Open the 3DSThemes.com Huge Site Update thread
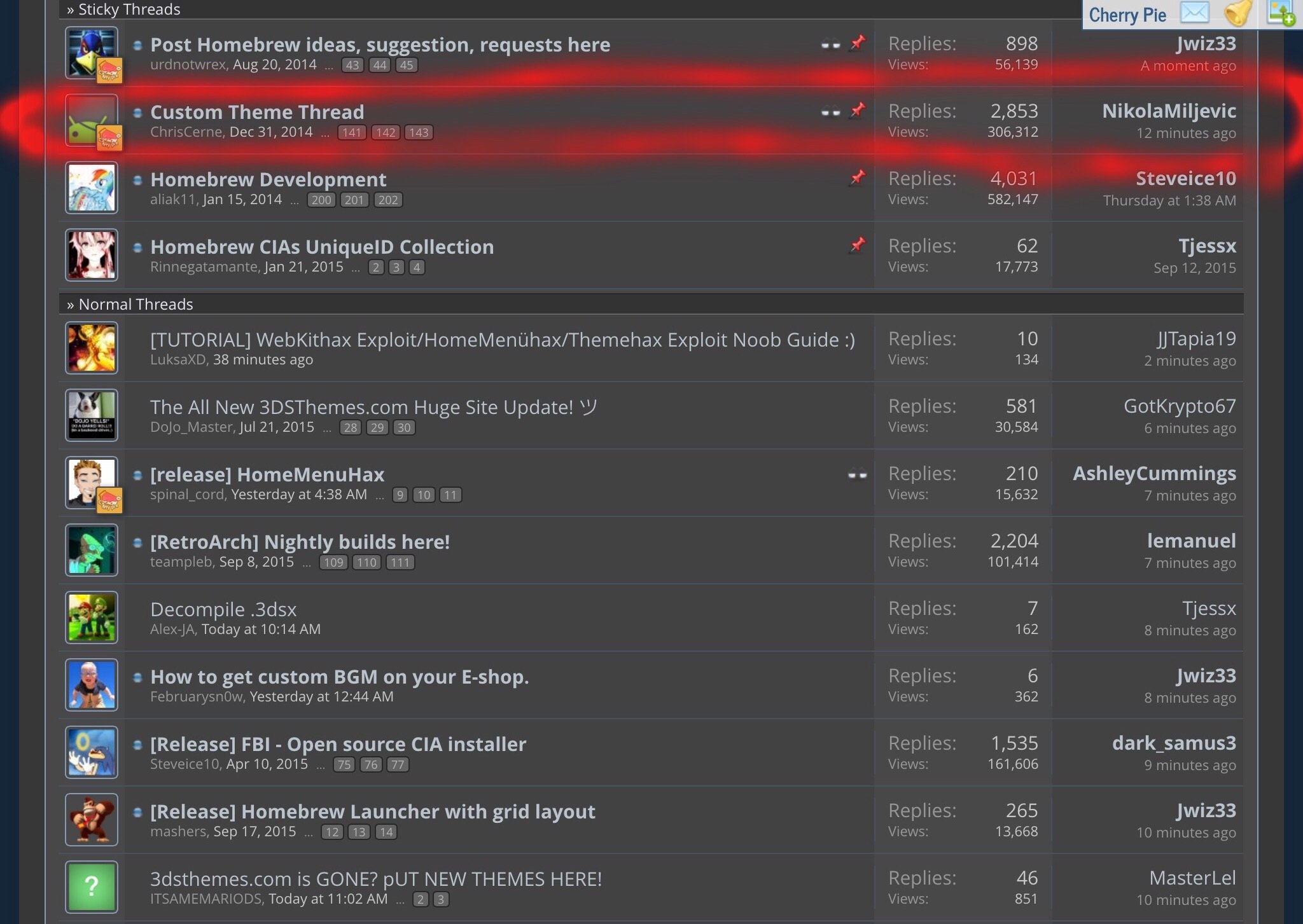 373,407
